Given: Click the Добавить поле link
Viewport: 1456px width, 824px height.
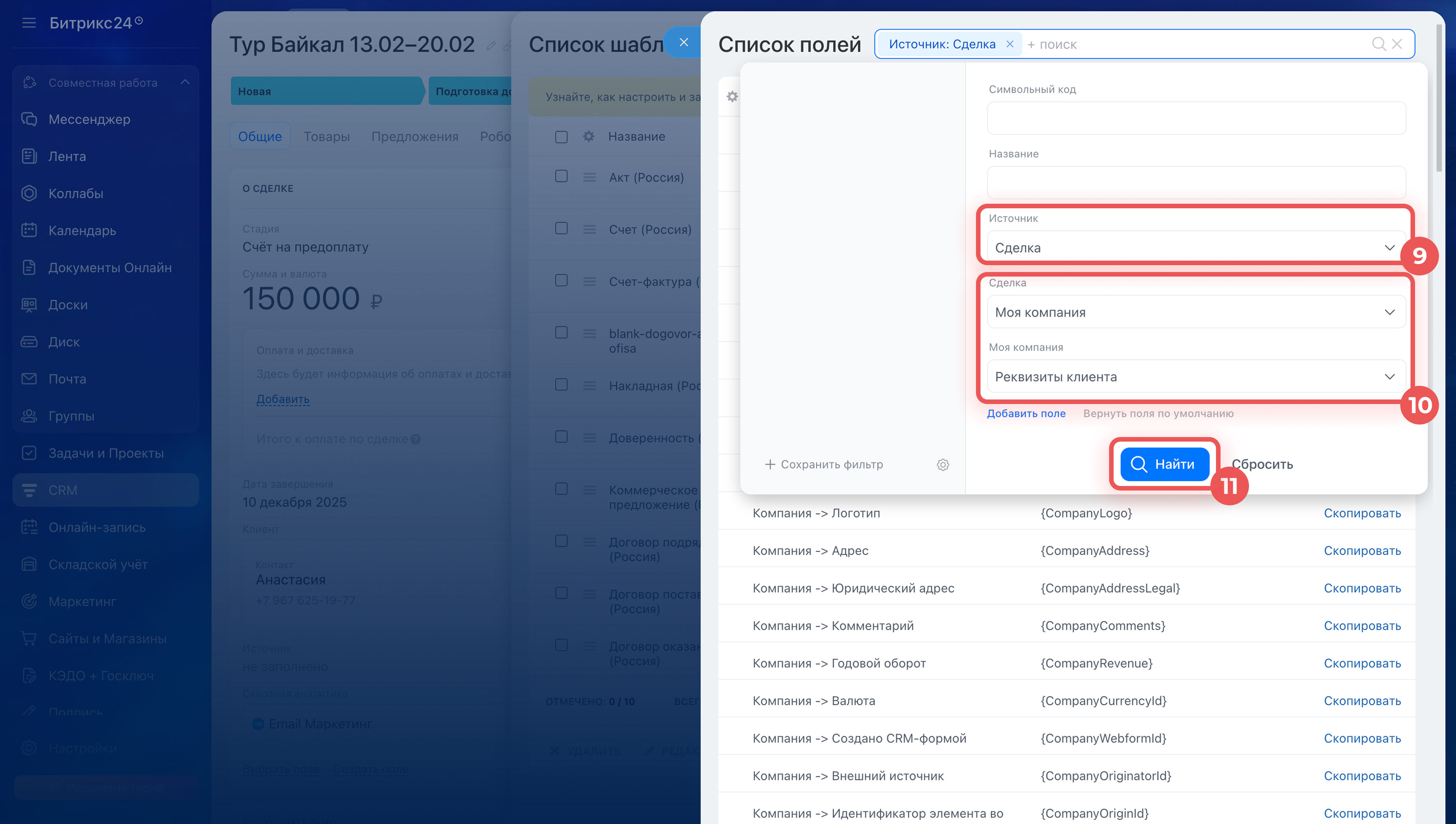Looking at the screenshot, I should tap(1026, 414).
